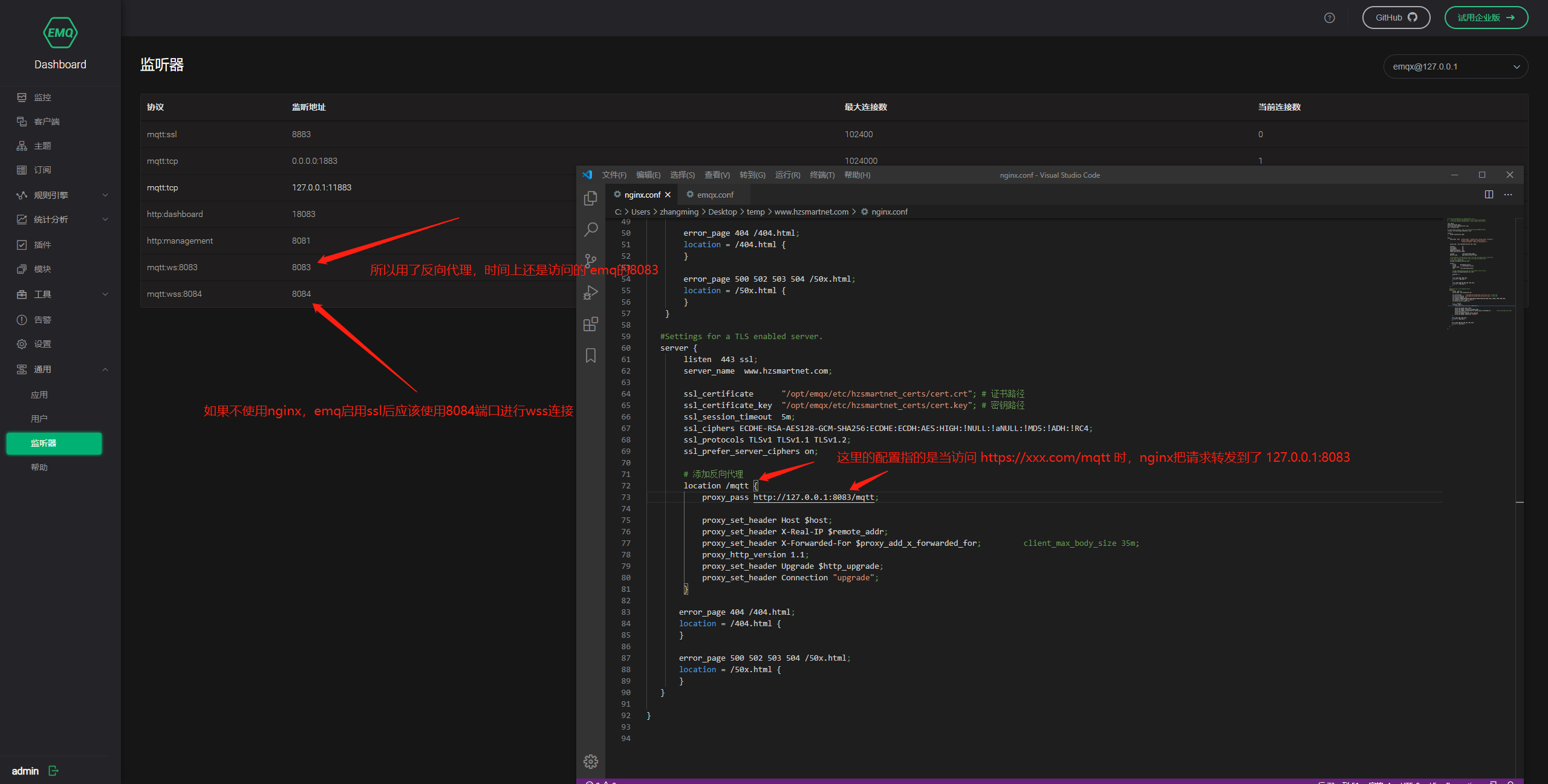Open VS Code 选择(S) menu

tap(682, 175)
